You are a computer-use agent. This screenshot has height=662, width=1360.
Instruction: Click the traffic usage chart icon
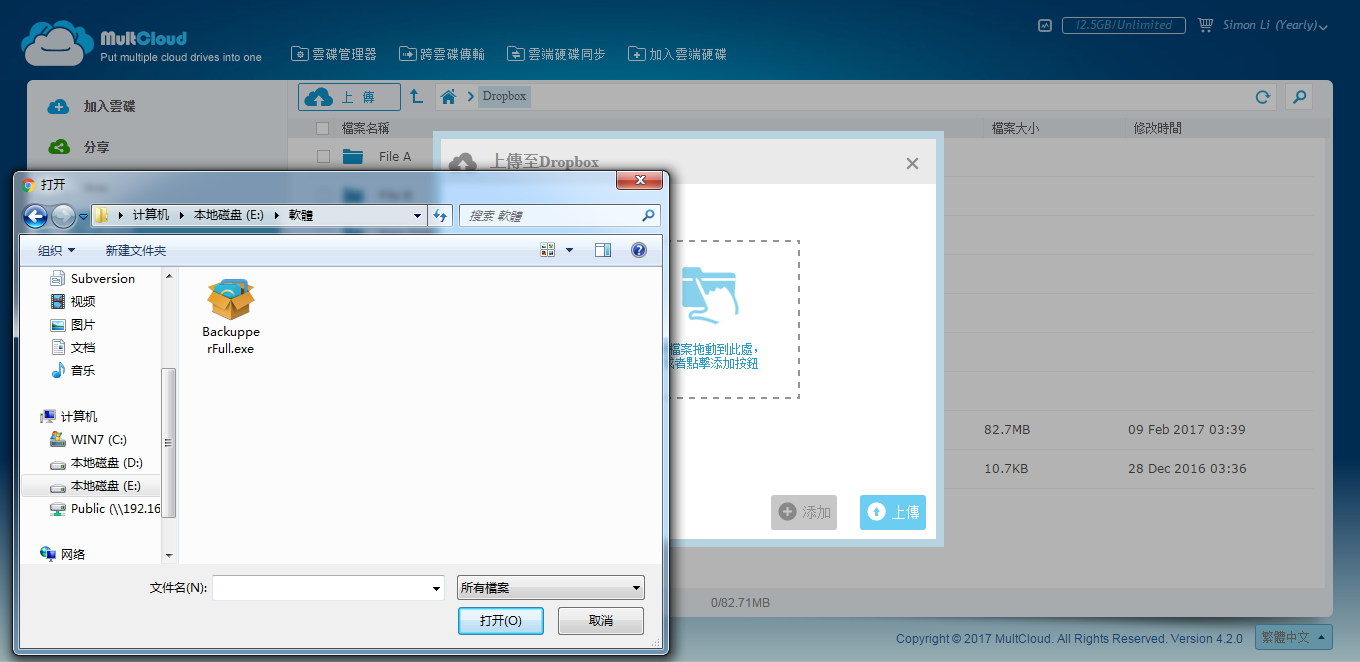point(1045,26)
